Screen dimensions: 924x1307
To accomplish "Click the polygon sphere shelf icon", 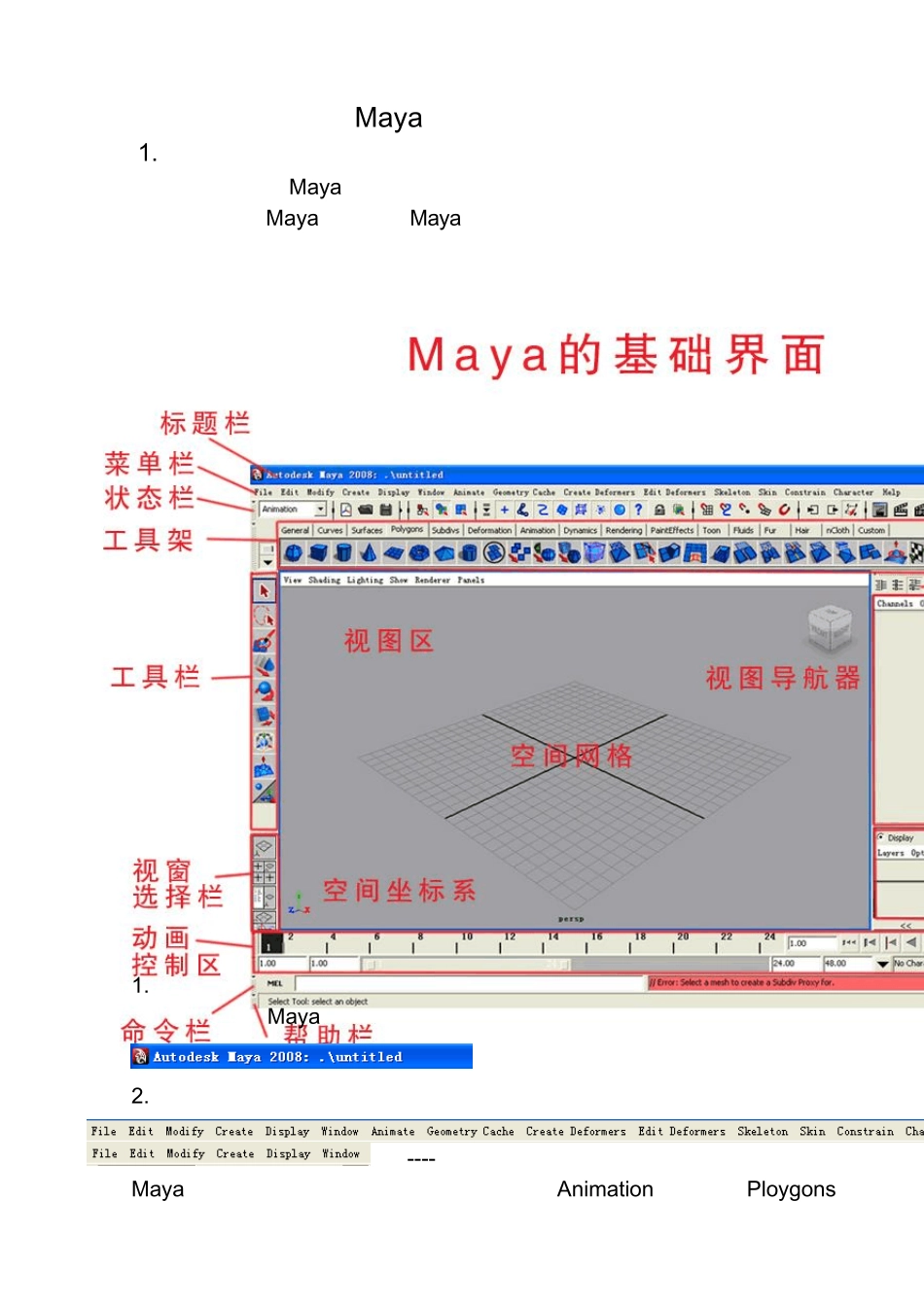I will (293, 553).
